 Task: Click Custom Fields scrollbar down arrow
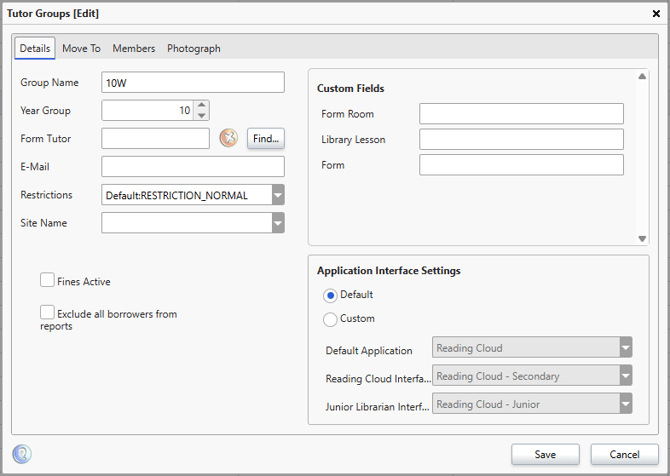click(642, 238)
